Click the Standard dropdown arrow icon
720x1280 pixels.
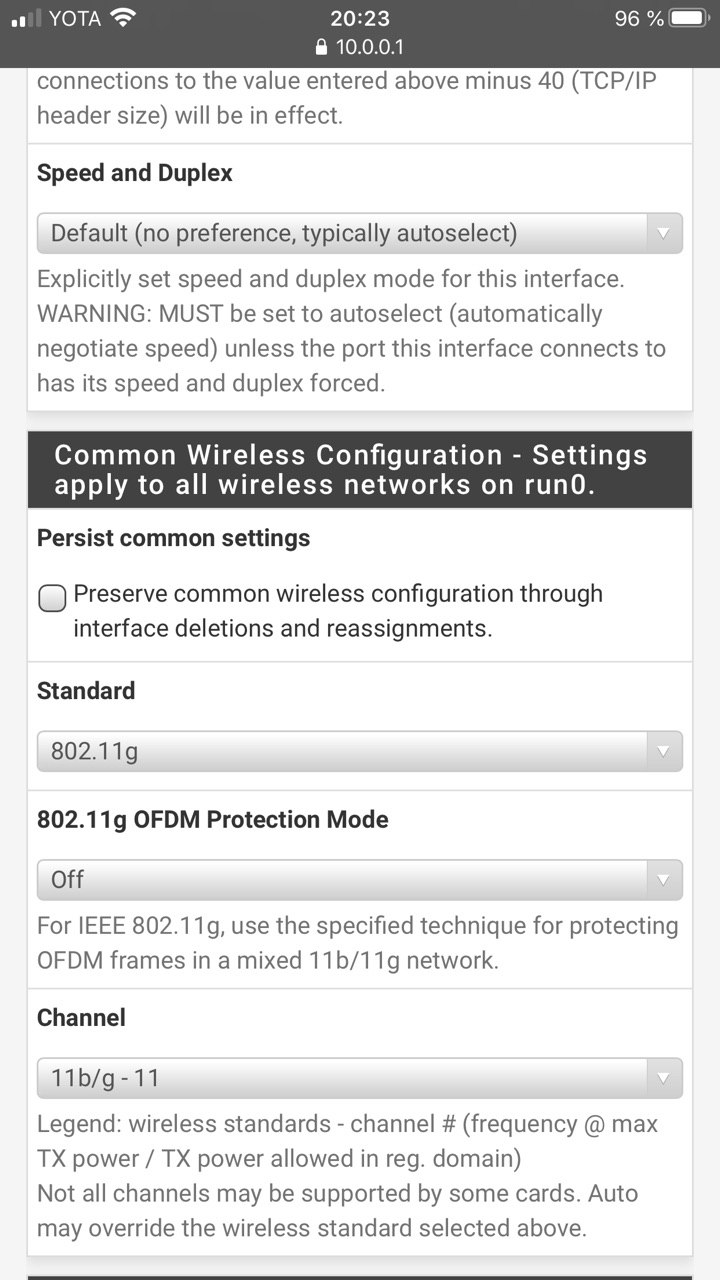click(x=662, y=752)
